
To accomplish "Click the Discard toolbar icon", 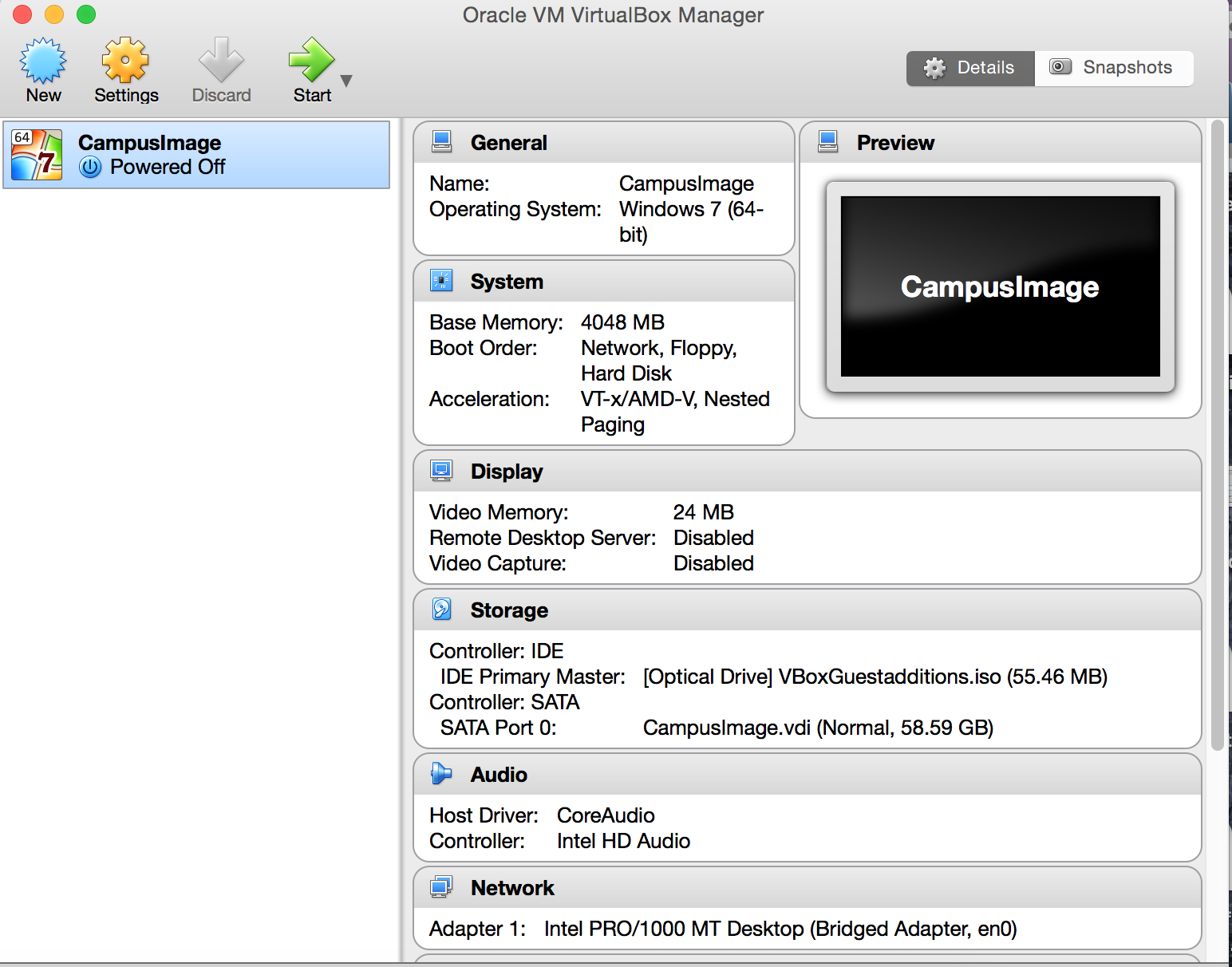I will pos(221,62).
